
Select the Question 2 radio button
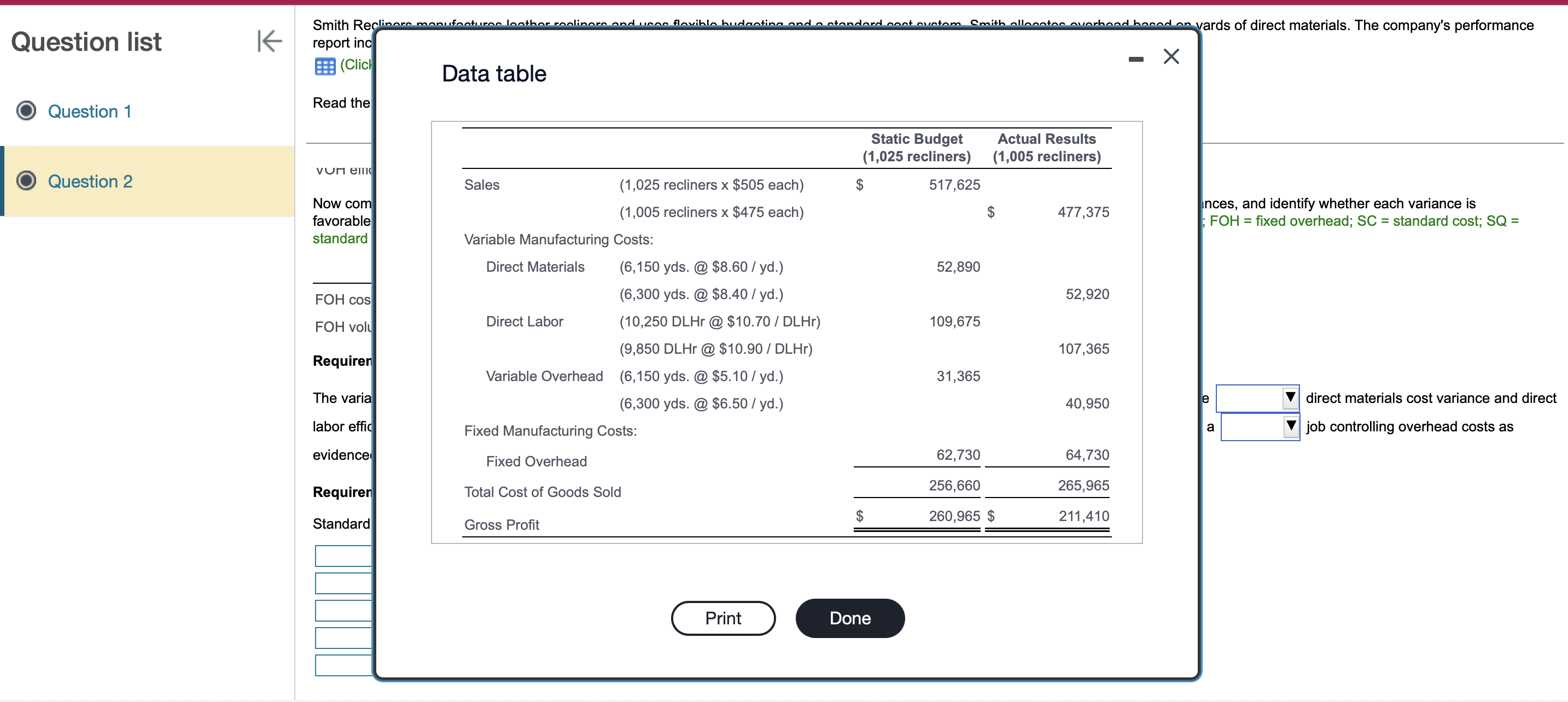pyautogui.click(x=26, y=180)
